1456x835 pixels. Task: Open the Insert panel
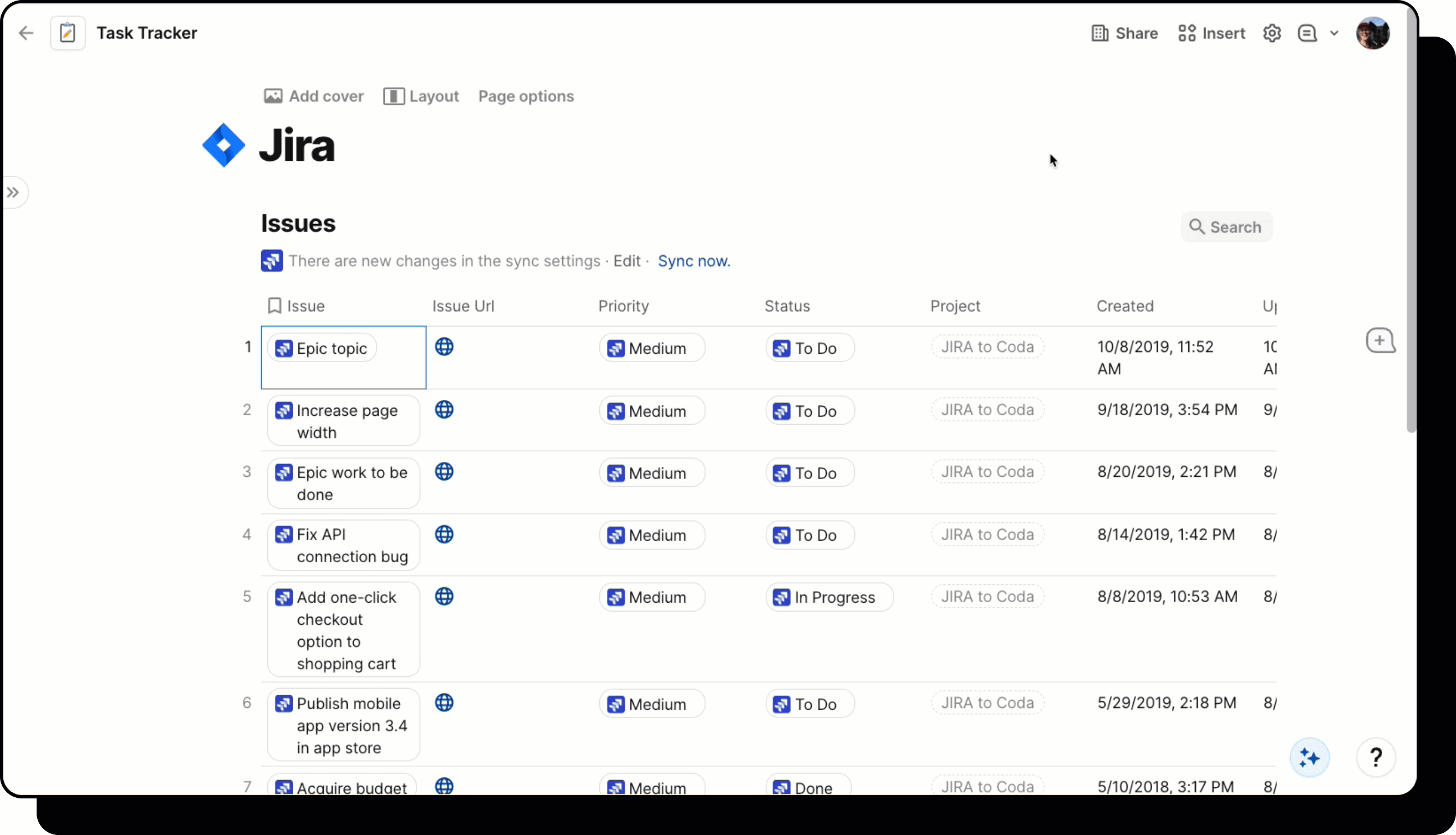(1211, 33)
